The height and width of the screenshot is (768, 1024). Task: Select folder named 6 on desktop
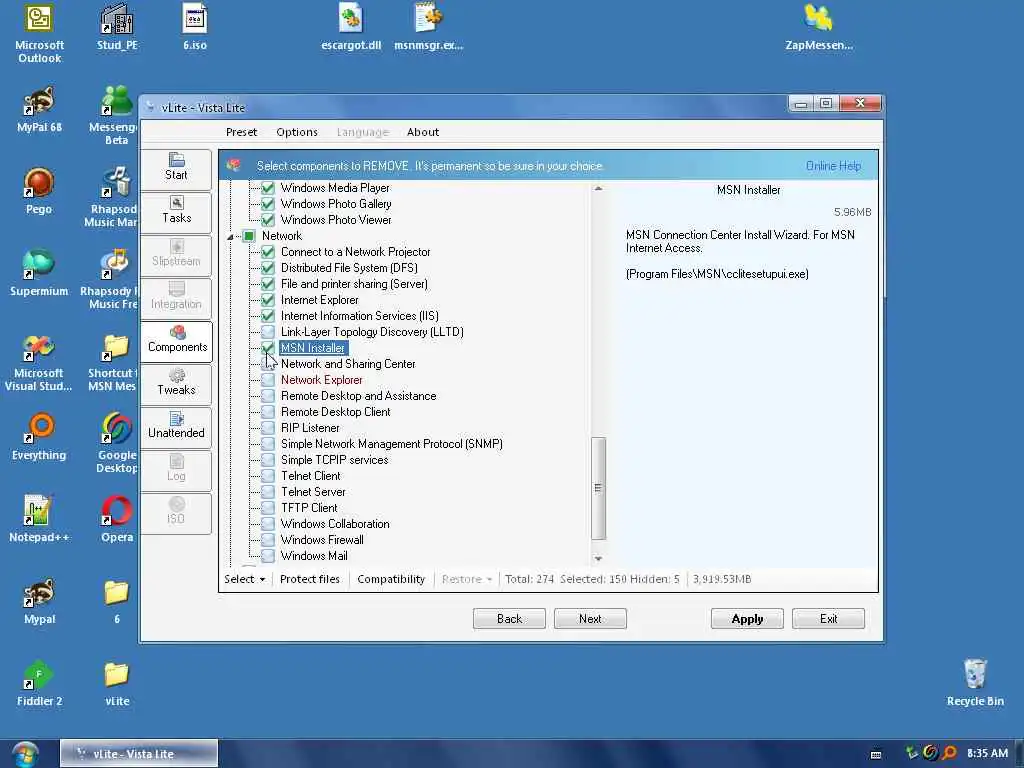(117, 601)
